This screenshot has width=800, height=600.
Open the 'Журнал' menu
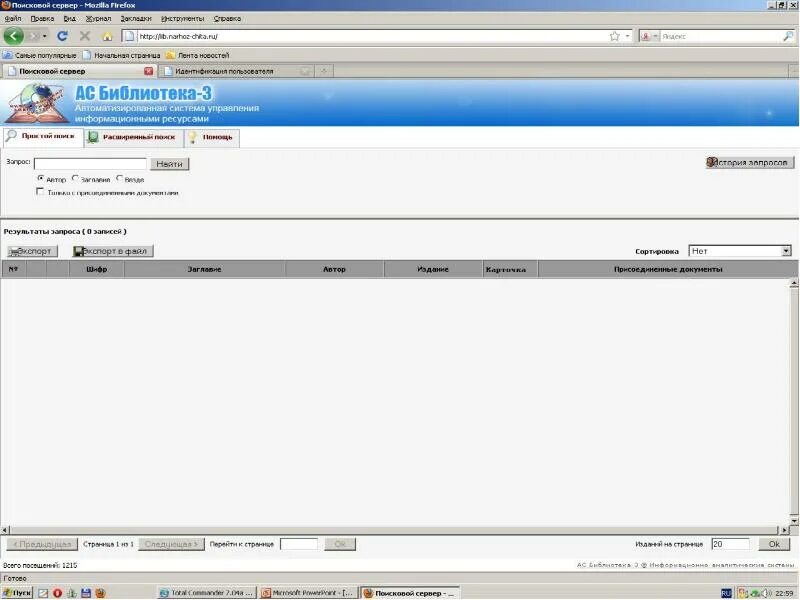(x=98, y=18)
